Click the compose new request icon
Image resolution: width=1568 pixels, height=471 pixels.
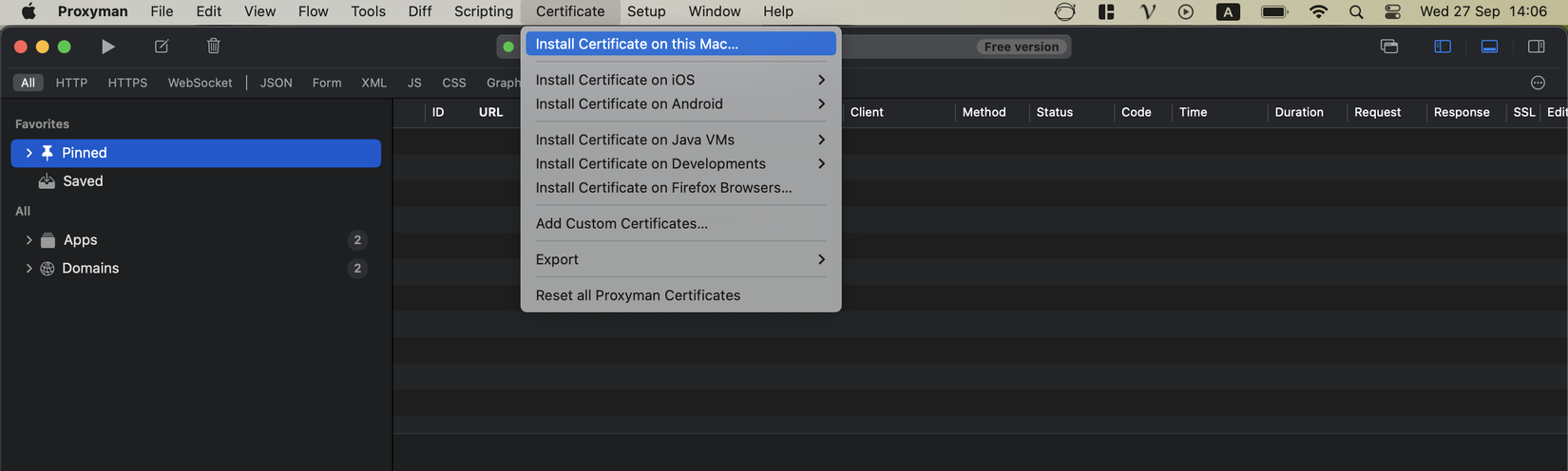pos(162,47)
